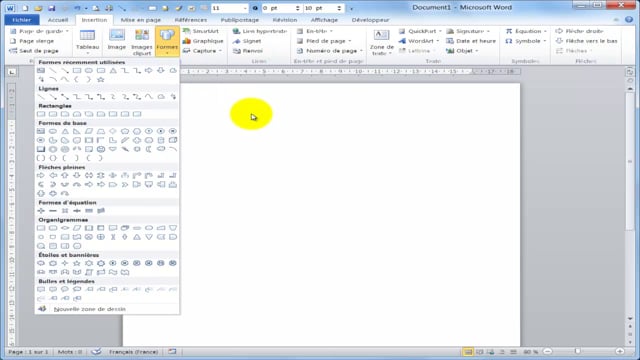
Task: Click the zoom out minus button
Action: (547, 351)
